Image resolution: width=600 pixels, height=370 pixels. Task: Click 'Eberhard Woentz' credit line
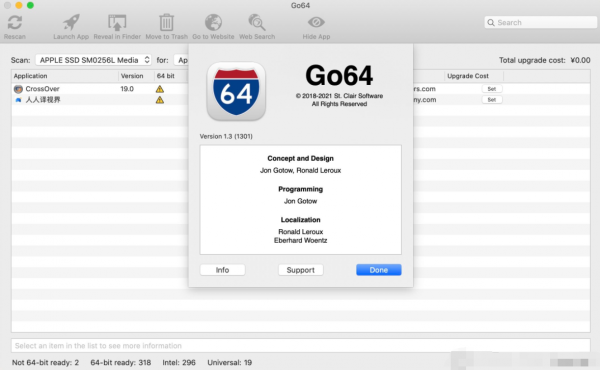point(300,240)
